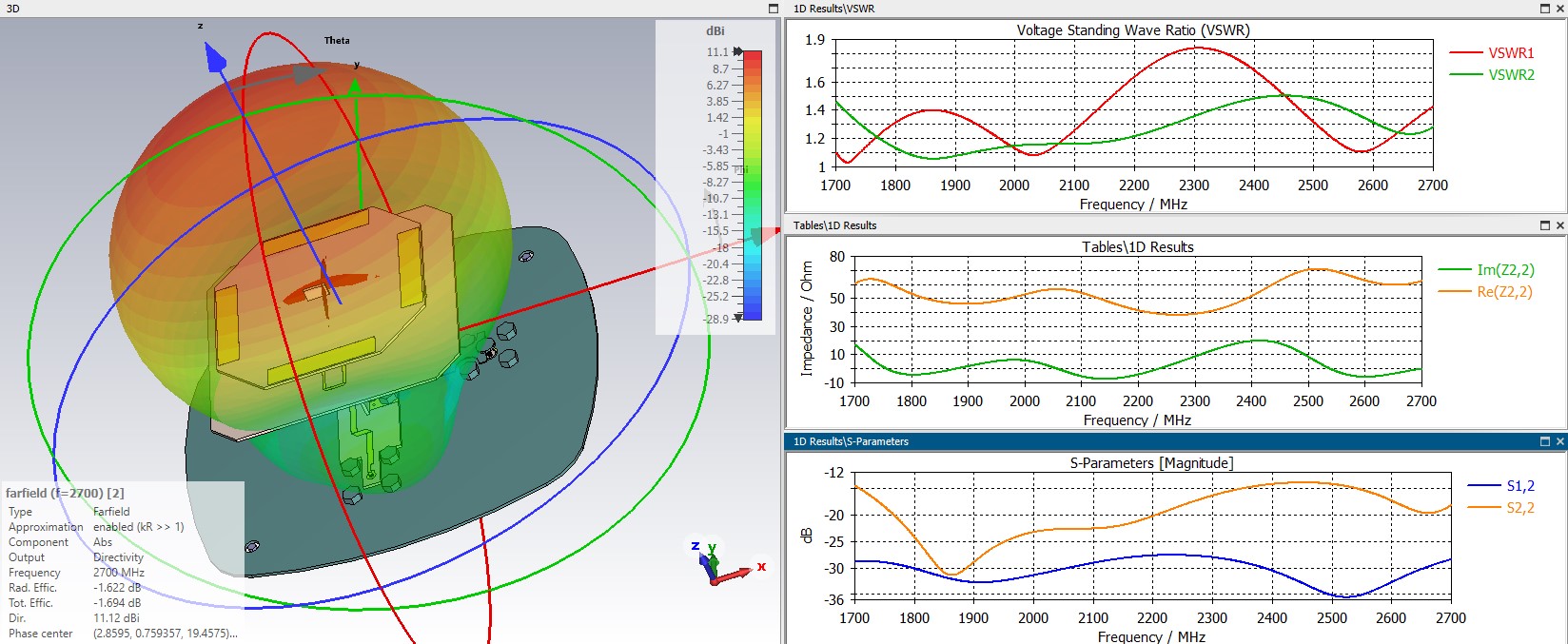Screen dimensions: 1568x644
Task: Close the 1D Results\VSWR plot window
Action: [1559, 9]
